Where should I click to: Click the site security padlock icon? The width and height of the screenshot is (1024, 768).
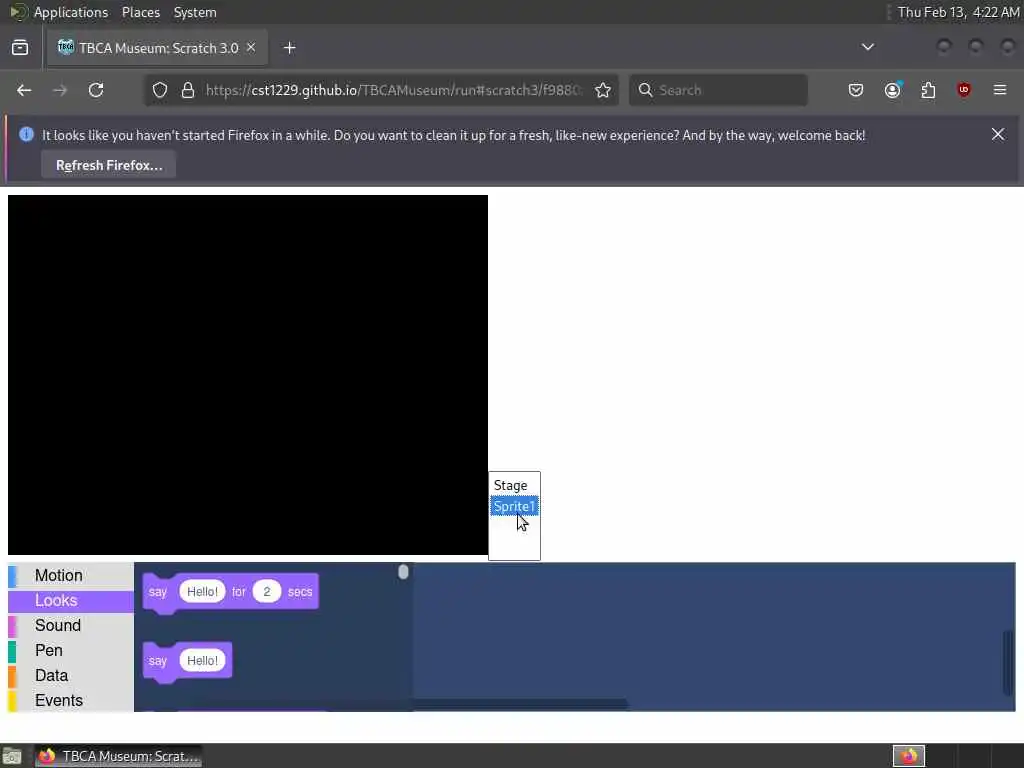(x=188, y=90)
